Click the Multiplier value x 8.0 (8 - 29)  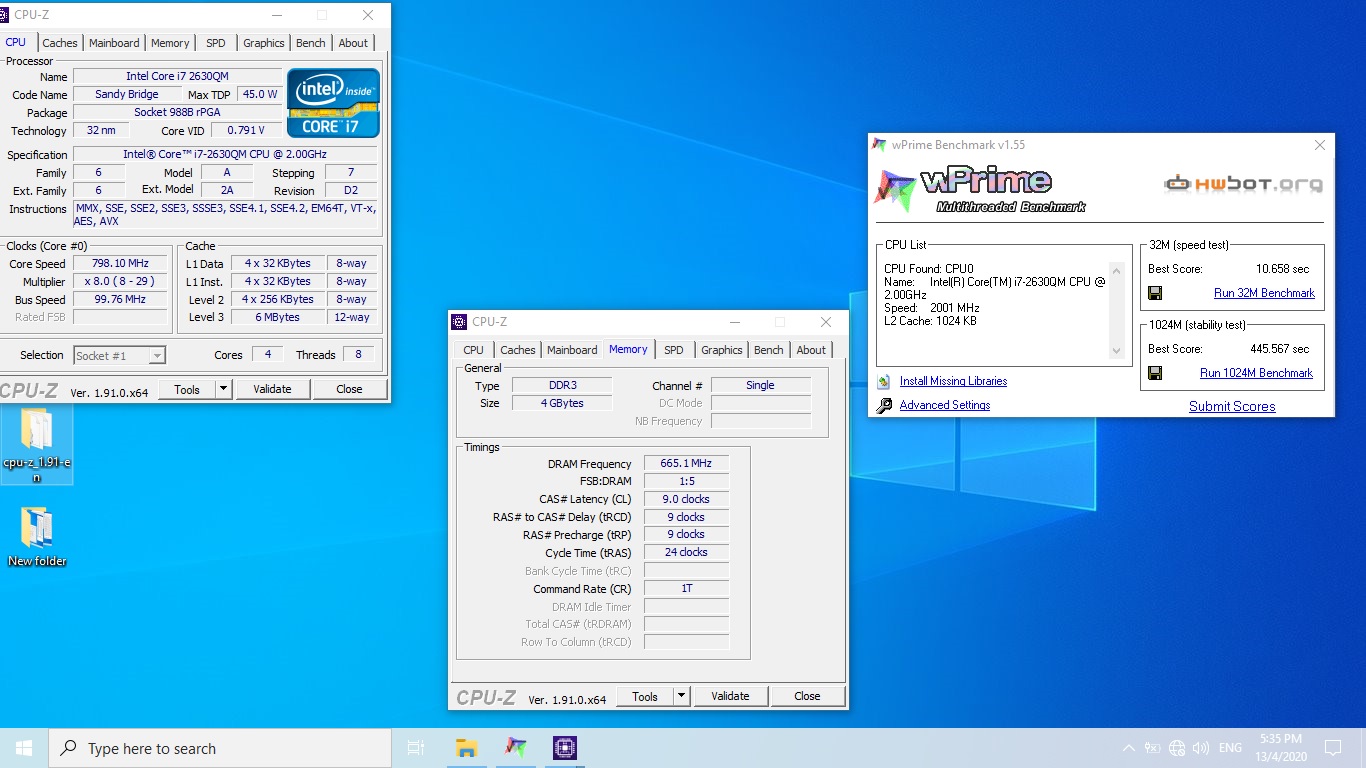pyautogui.click(x=120, y=281)
